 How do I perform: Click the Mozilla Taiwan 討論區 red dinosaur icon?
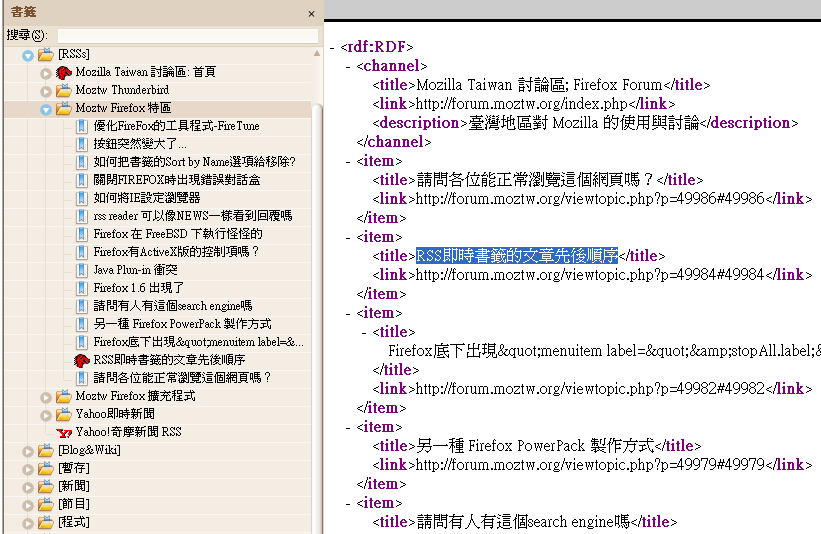click(63, 72)
